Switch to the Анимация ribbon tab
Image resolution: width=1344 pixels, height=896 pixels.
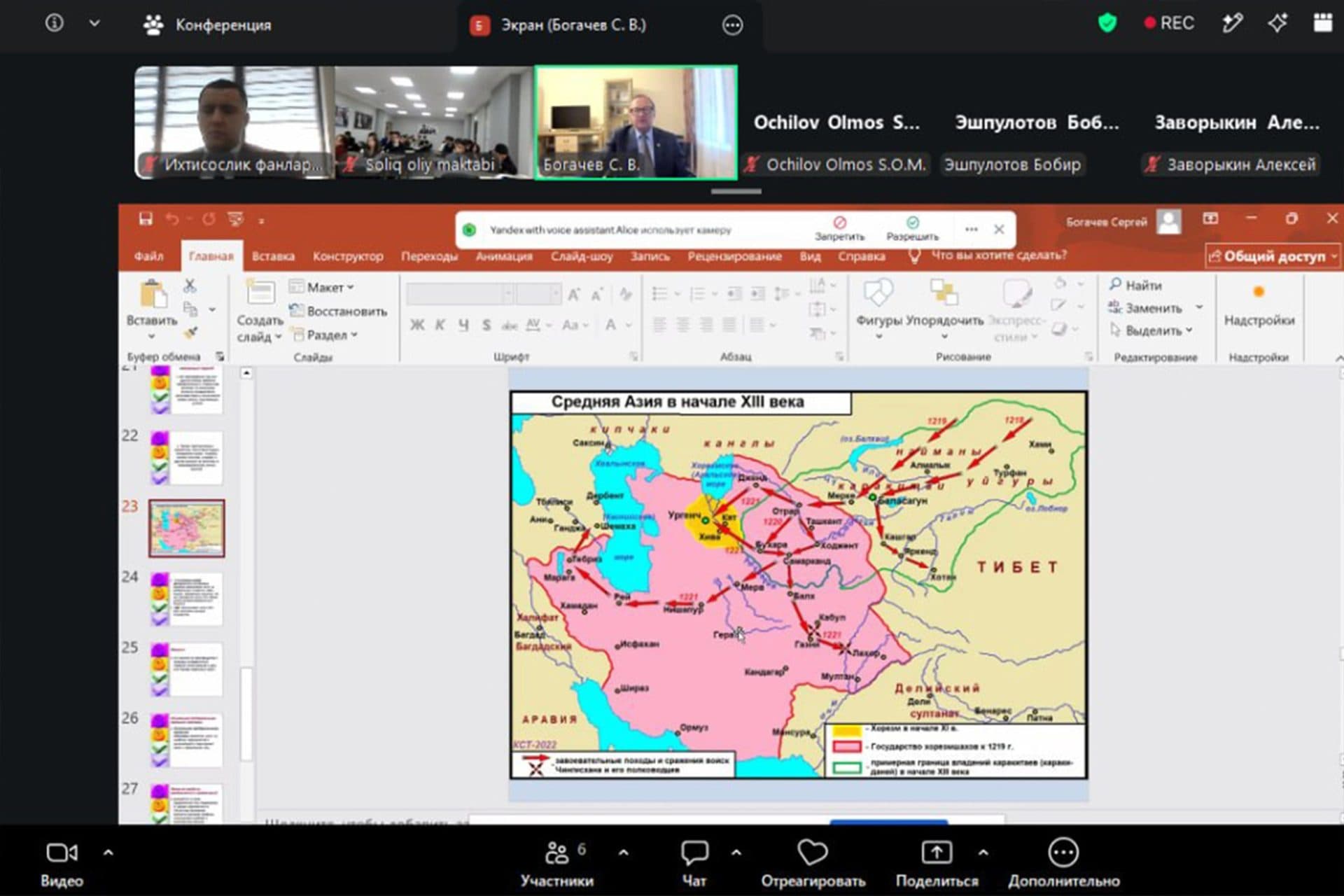point(504,256)
